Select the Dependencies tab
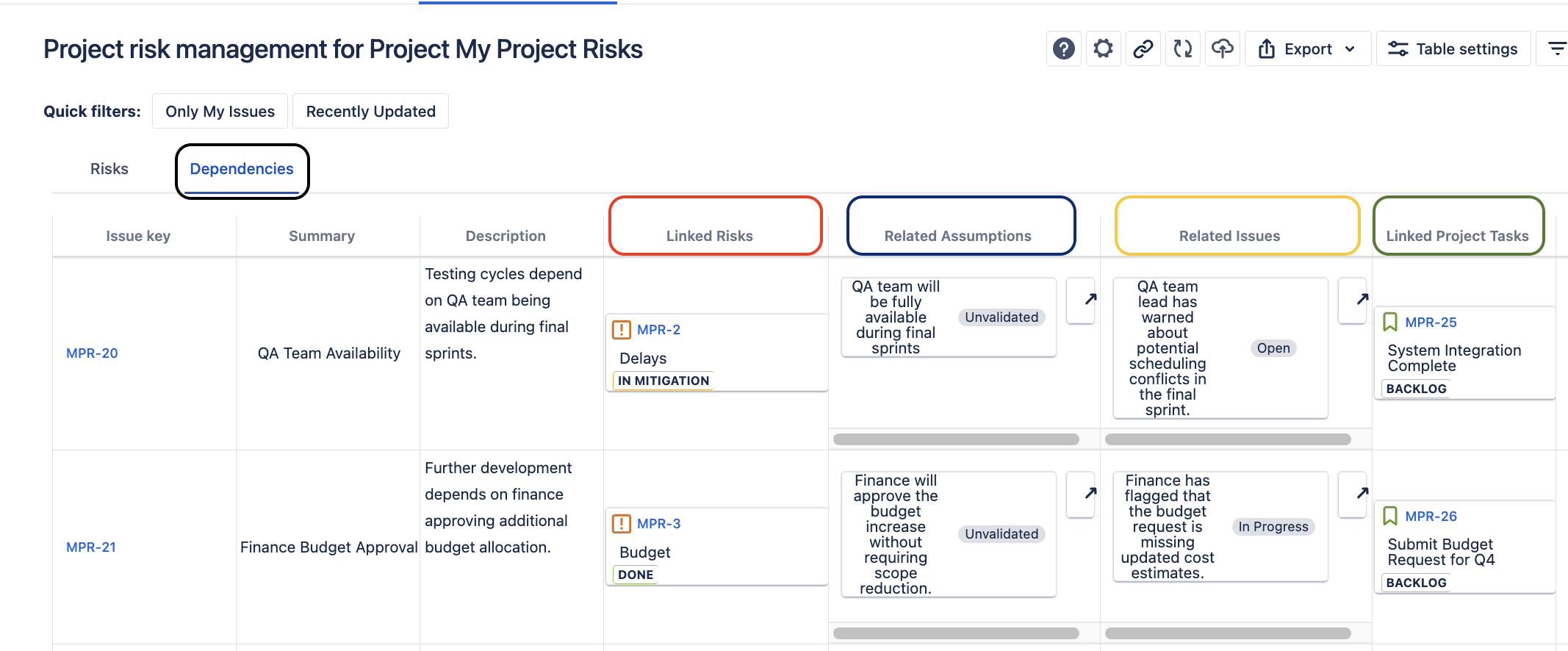Viewport: 1568px width, 651px height. click(242, 169)
